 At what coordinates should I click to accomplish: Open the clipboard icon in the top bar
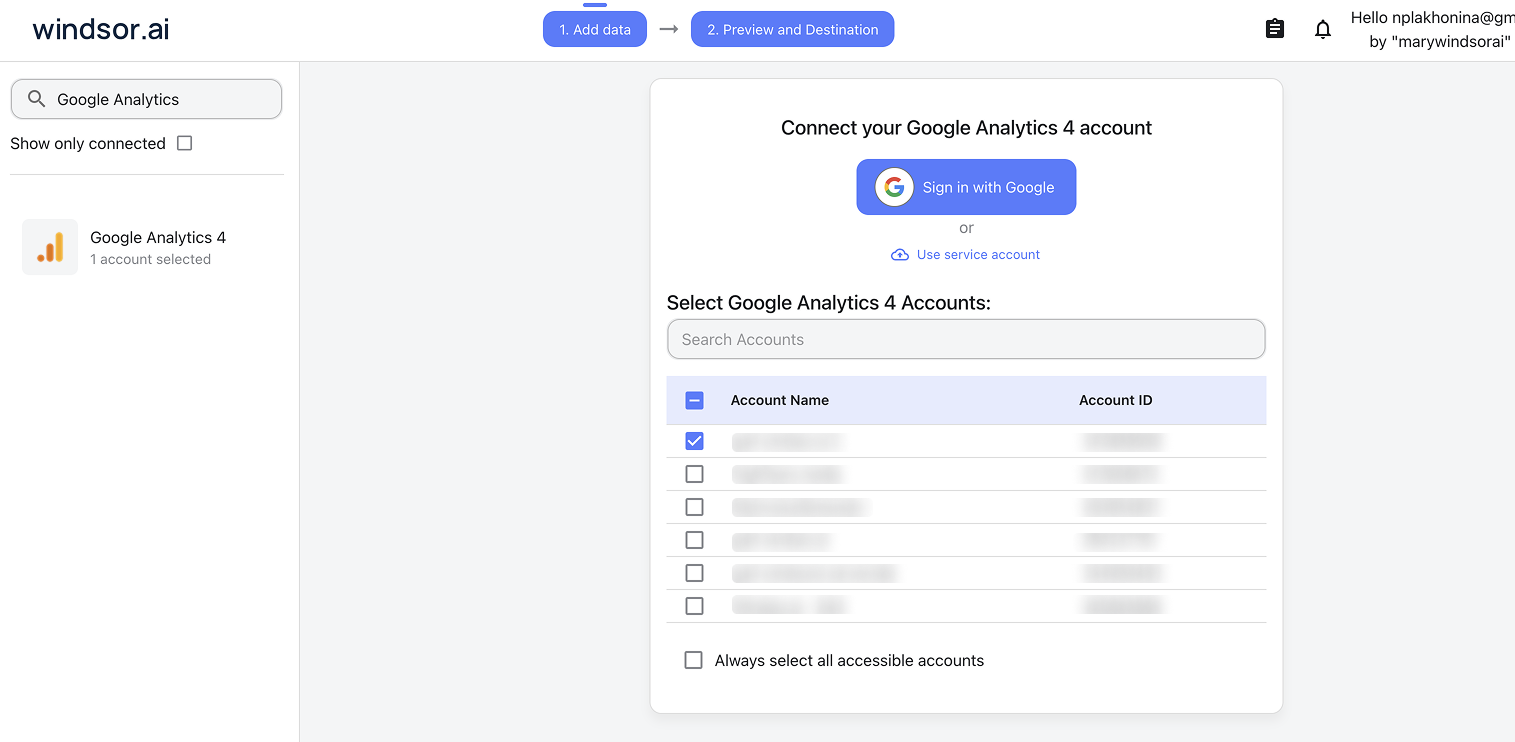[1274, 28]
